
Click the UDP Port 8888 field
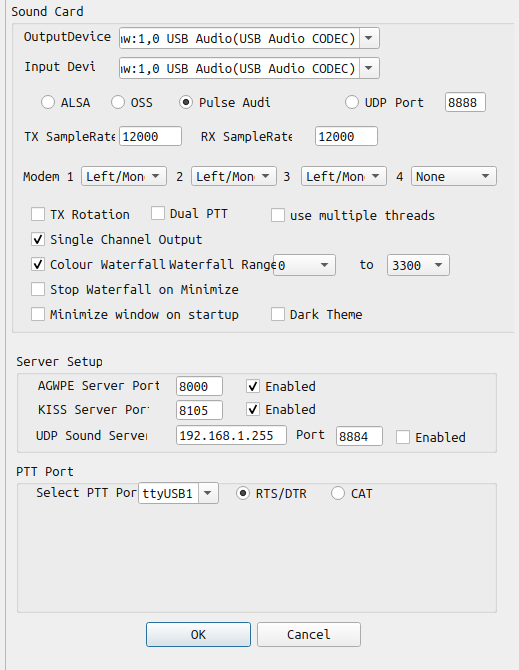465,103
